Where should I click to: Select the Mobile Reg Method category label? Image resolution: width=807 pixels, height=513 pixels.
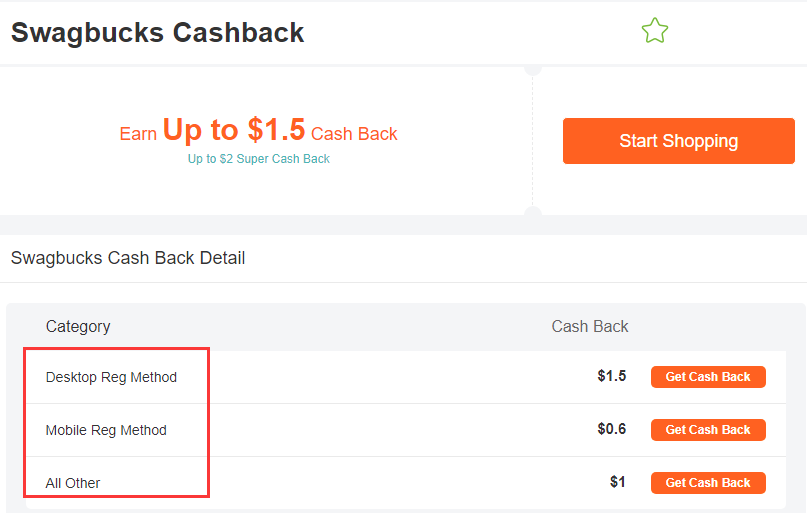coord(106,430)
